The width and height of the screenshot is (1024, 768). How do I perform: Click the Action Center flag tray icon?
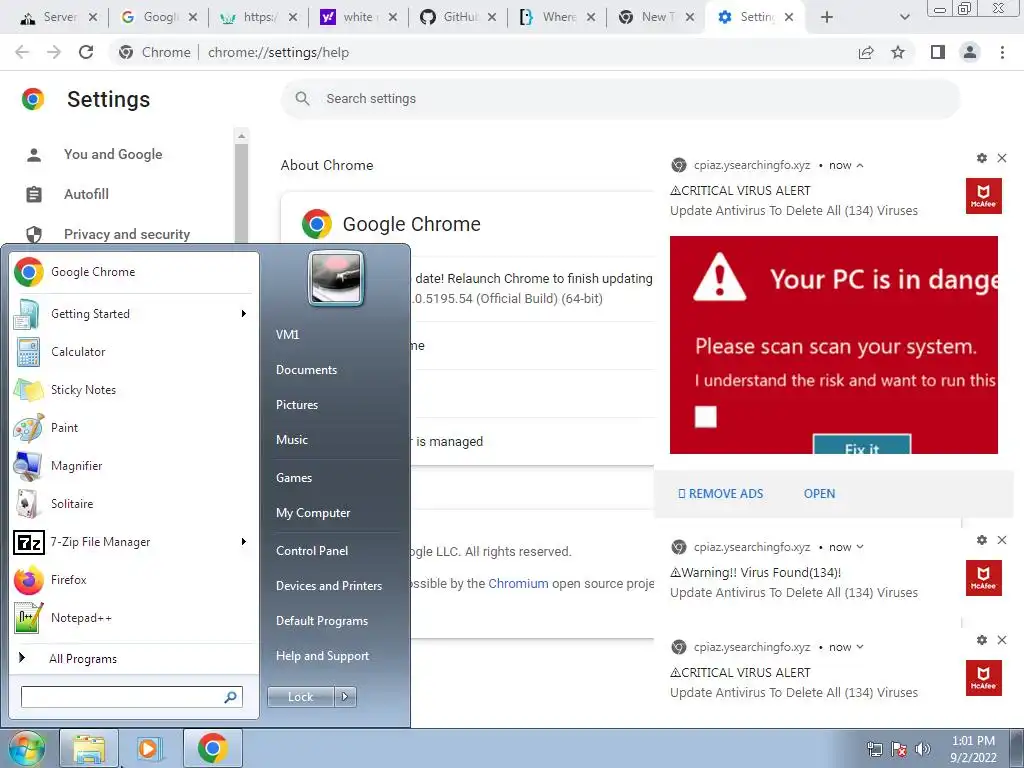[x=899, y=749]
